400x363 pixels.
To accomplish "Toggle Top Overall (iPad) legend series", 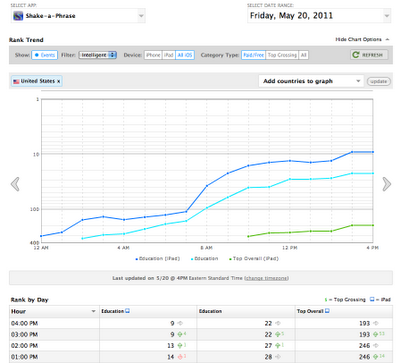I will coord(254,259).
